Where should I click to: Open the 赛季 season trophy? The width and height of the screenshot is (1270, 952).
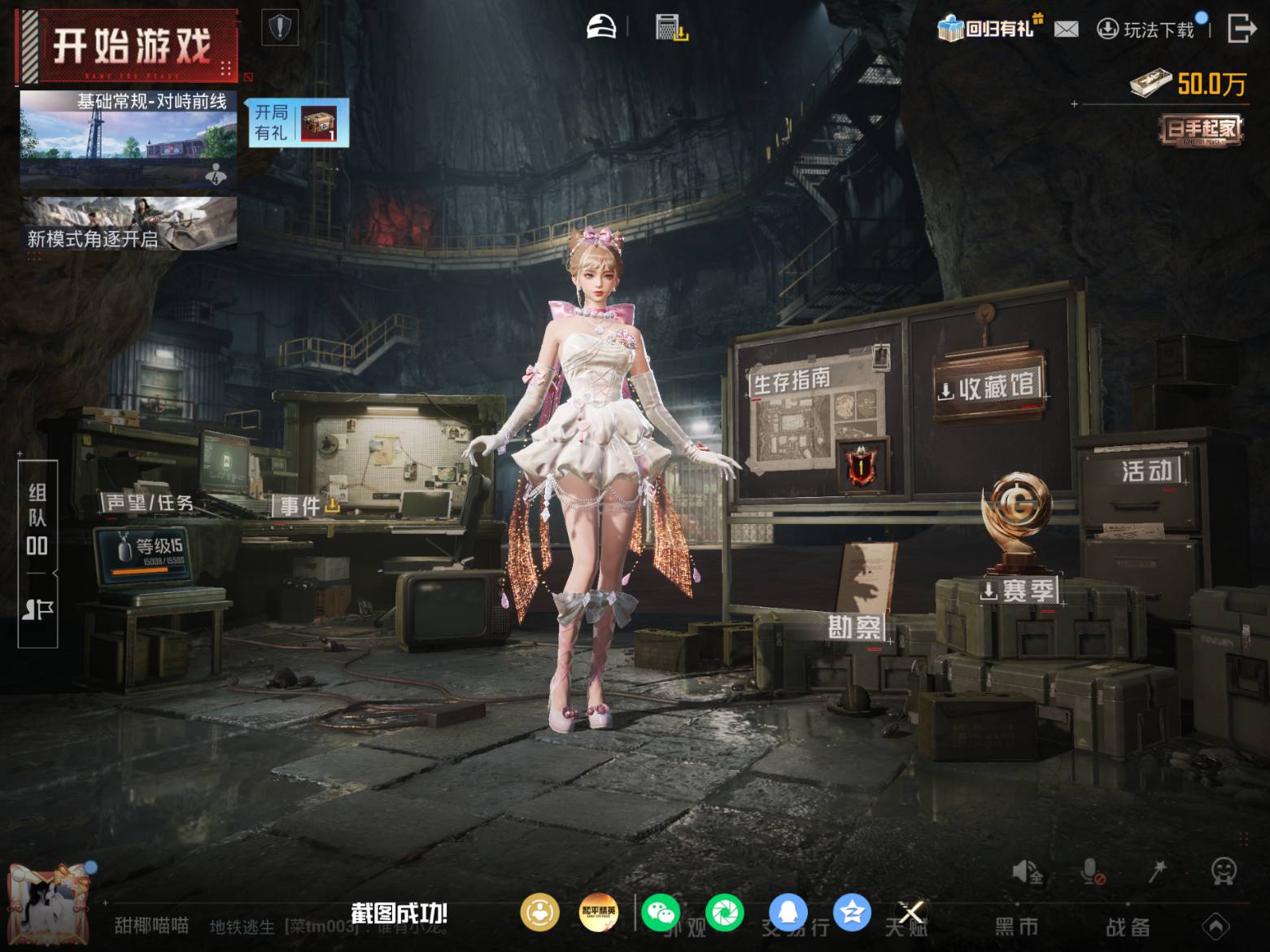click(1019, 590)
